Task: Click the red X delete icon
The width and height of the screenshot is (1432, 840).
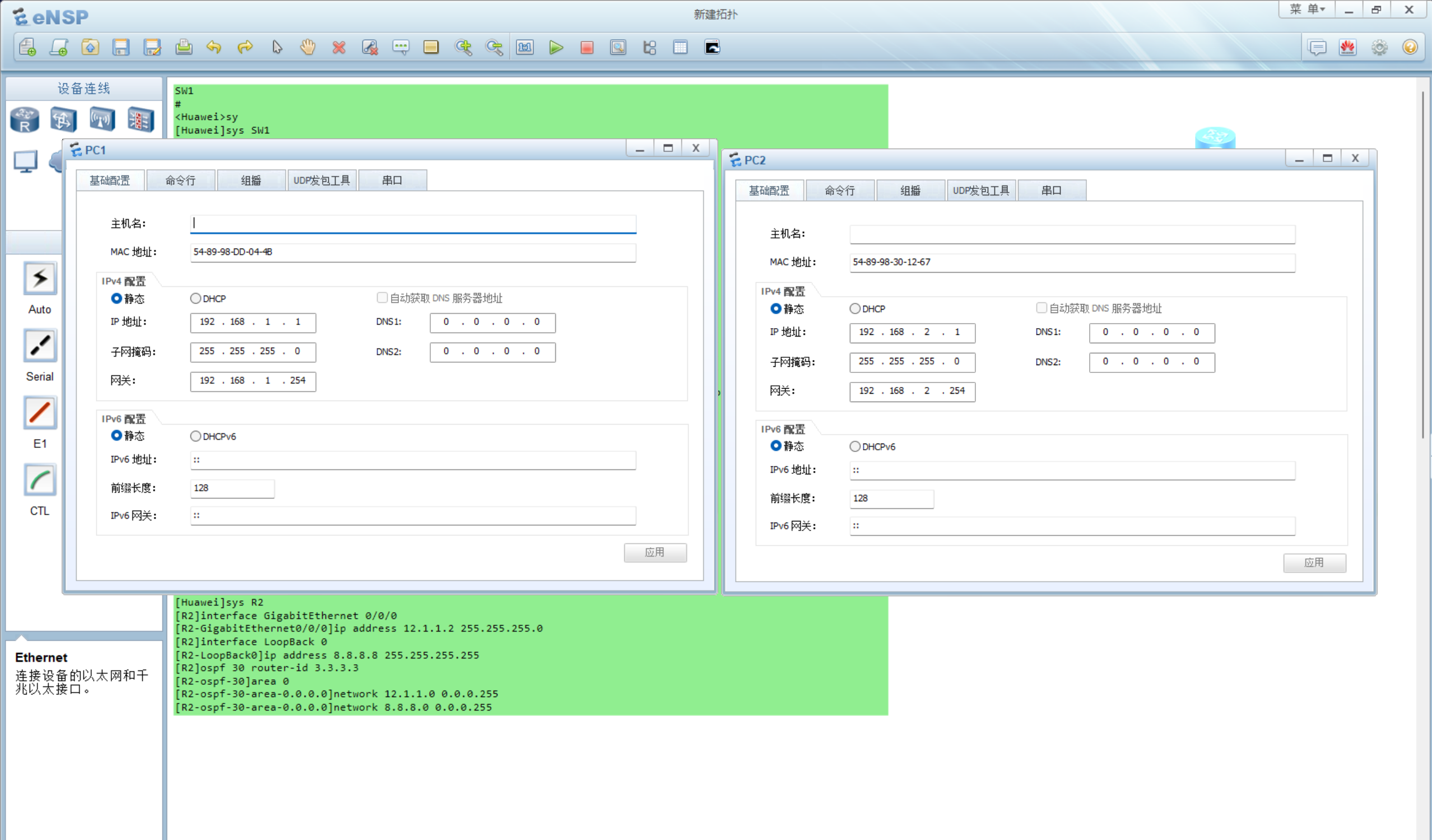Action: point(339,47)
